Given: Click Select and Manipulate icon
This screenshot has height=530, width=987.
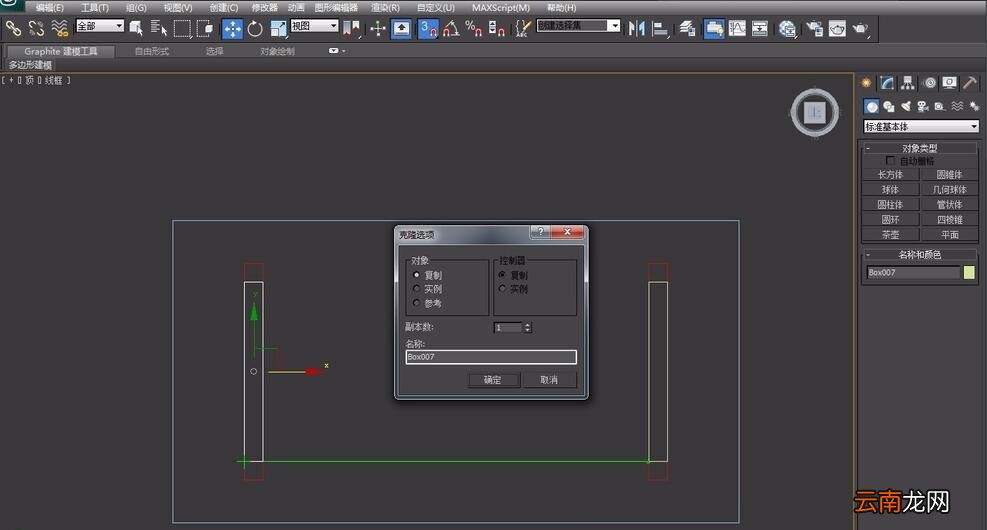Looking at the screenshot, I should pos(378,28).
